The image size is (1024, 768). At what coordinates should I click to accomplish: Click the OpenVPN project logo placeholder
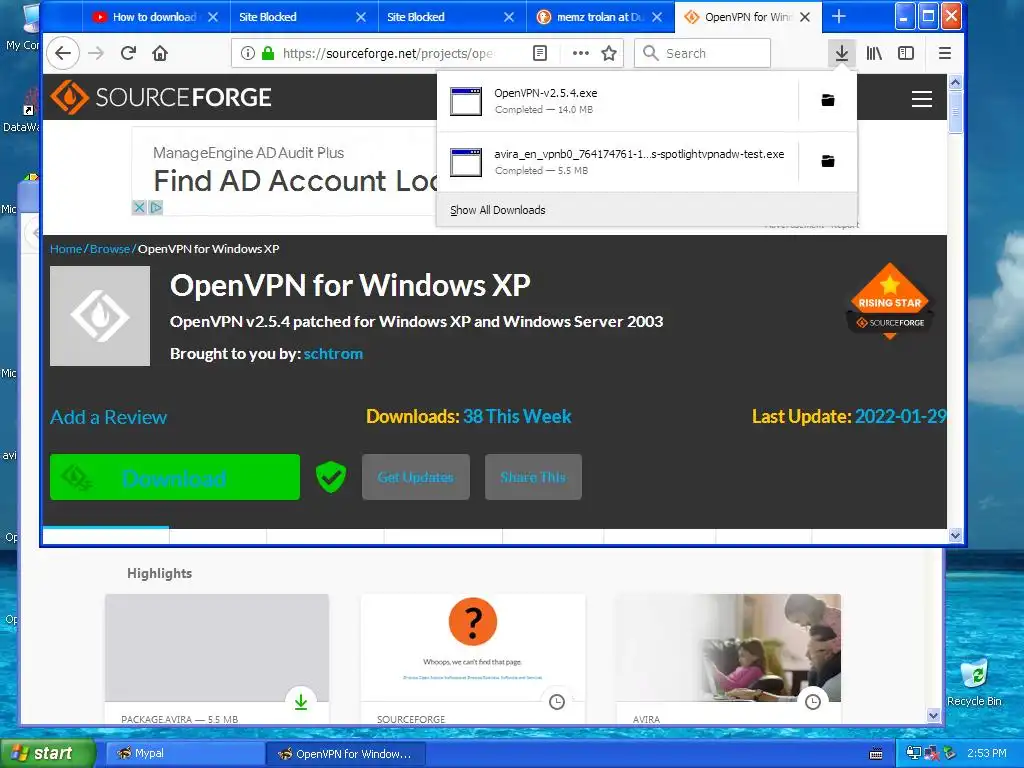coord(100,316)
